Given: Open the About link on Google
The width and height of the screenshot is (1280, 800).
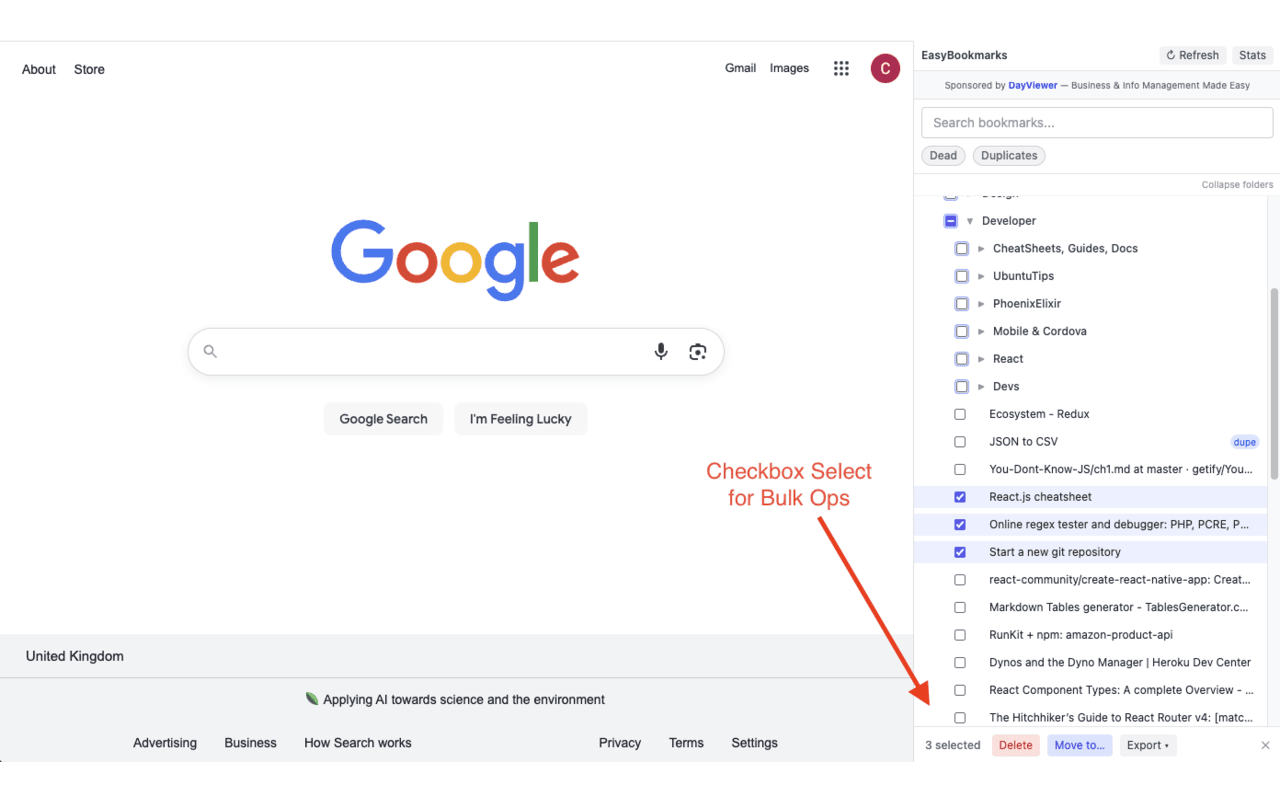Looking at the screenshot, I should point(39,69).
